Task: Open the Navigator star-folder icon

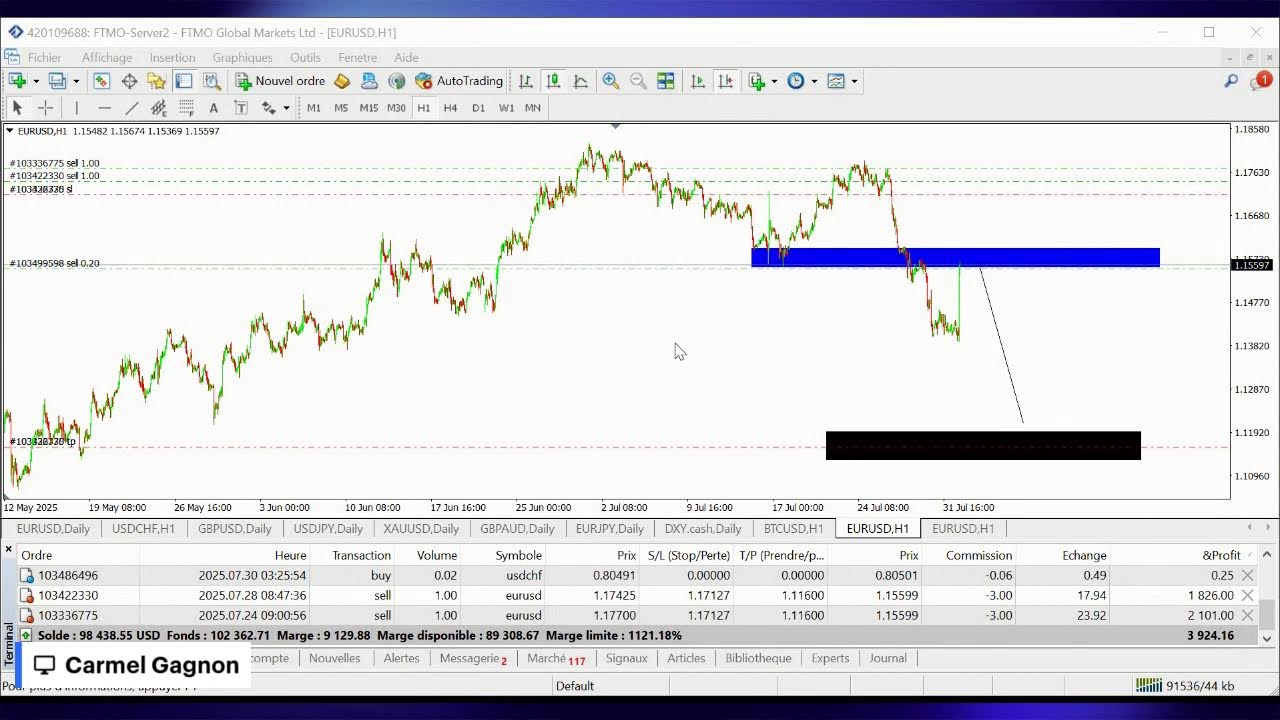Action: click(156, 81)
